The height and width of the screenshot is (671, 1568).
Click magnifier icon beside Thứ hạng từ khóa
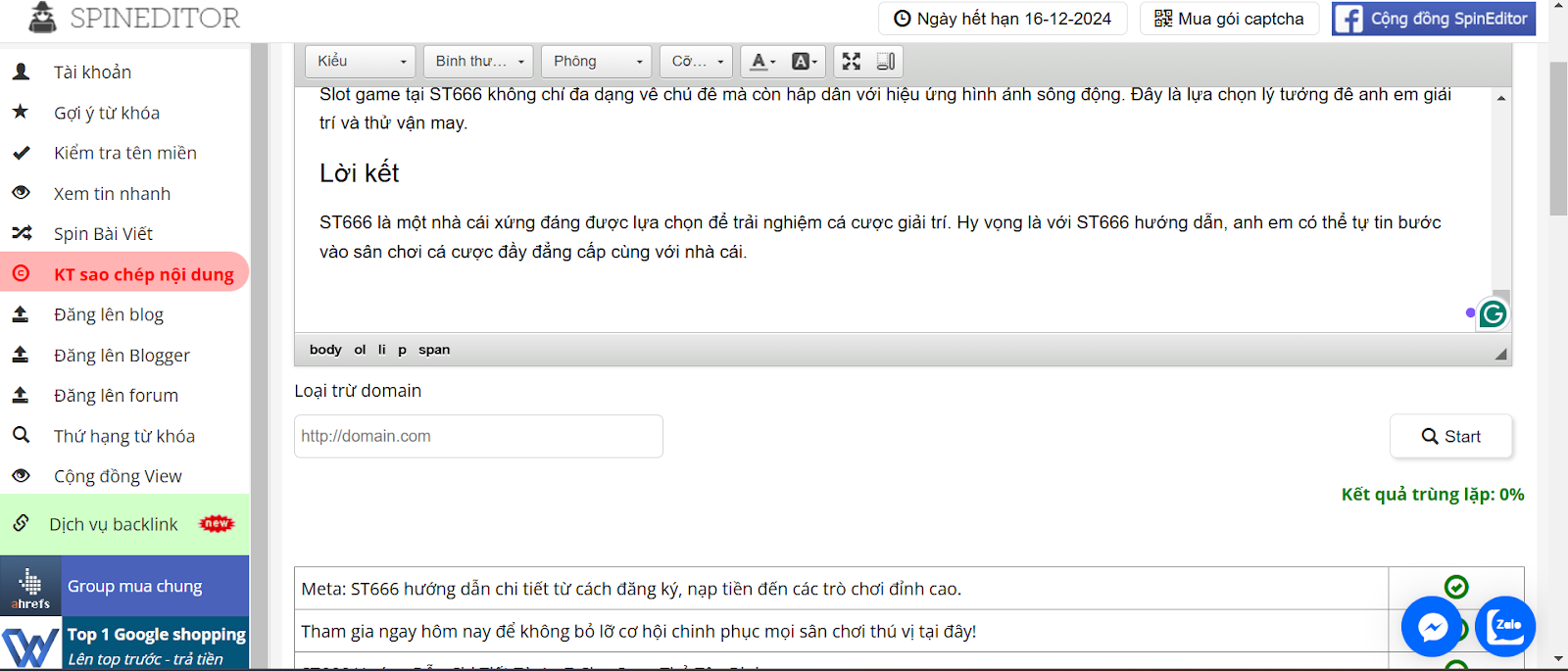[21, 435]
